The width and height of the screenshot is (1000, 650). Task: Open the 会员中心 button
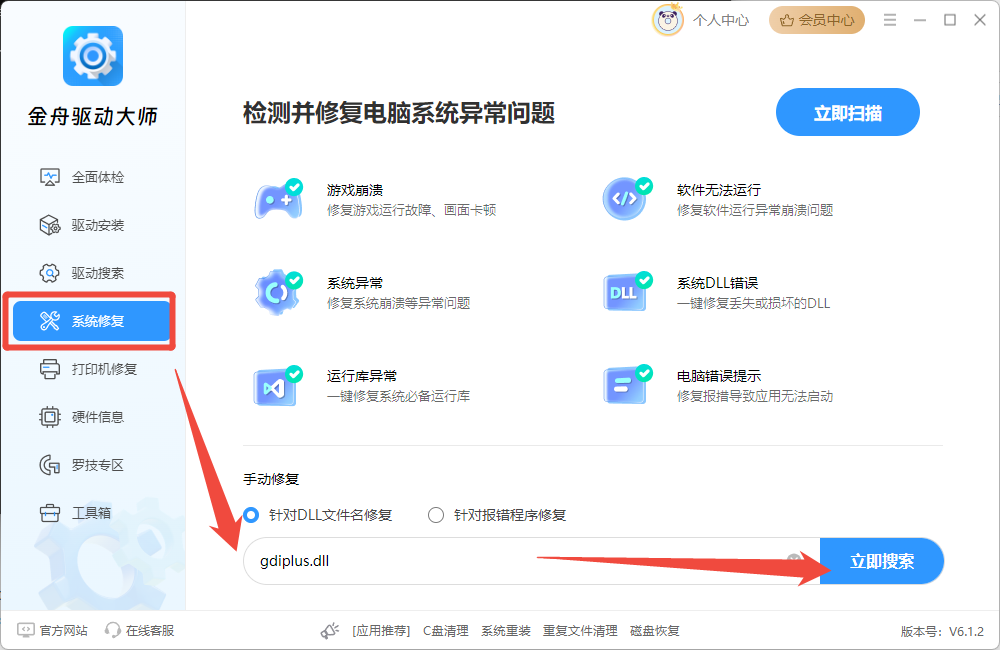(x=817, y=20)
